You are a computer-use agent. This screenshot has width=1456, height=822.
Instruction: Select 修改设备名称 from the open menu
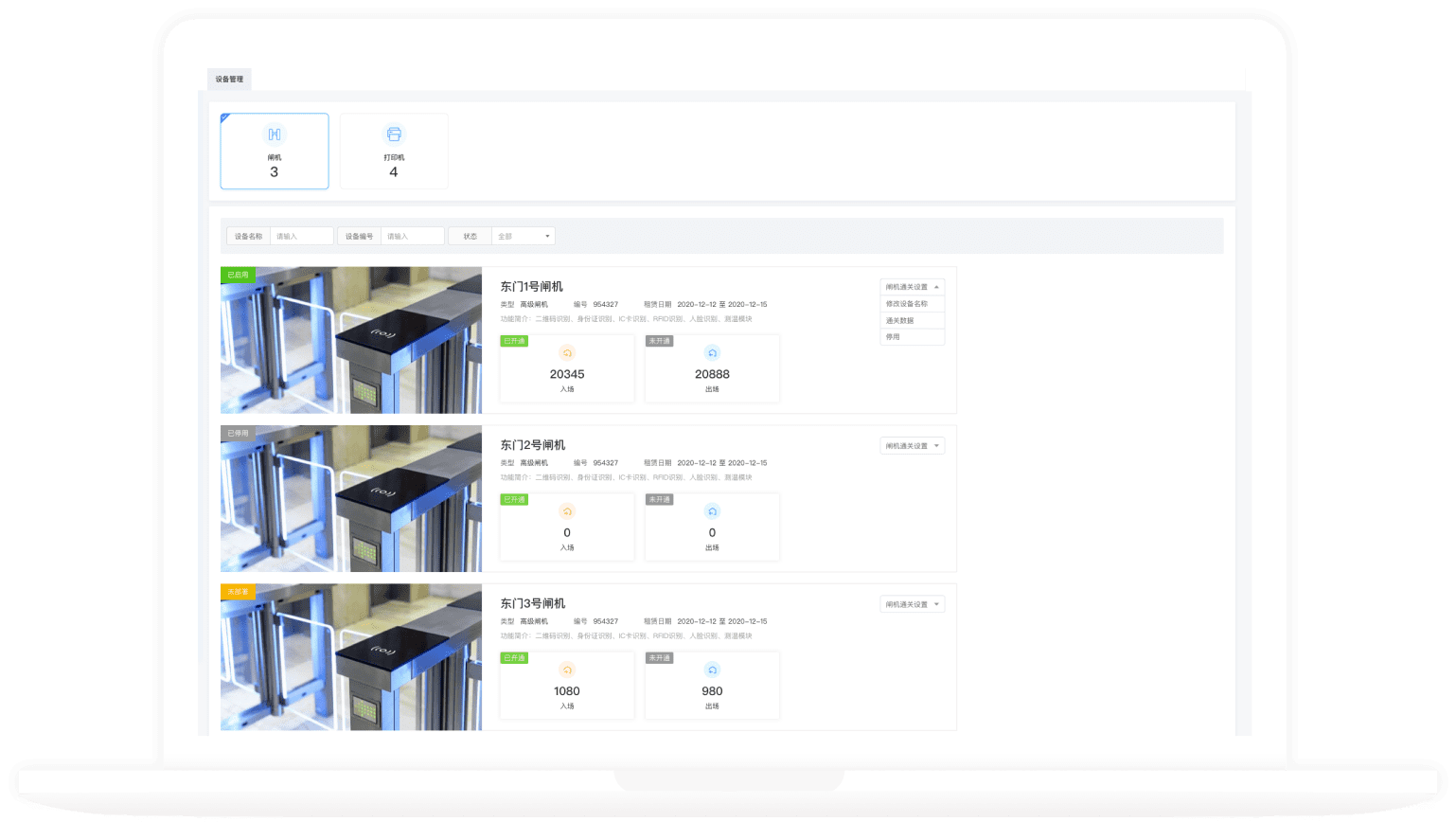[x=907, y=304]
